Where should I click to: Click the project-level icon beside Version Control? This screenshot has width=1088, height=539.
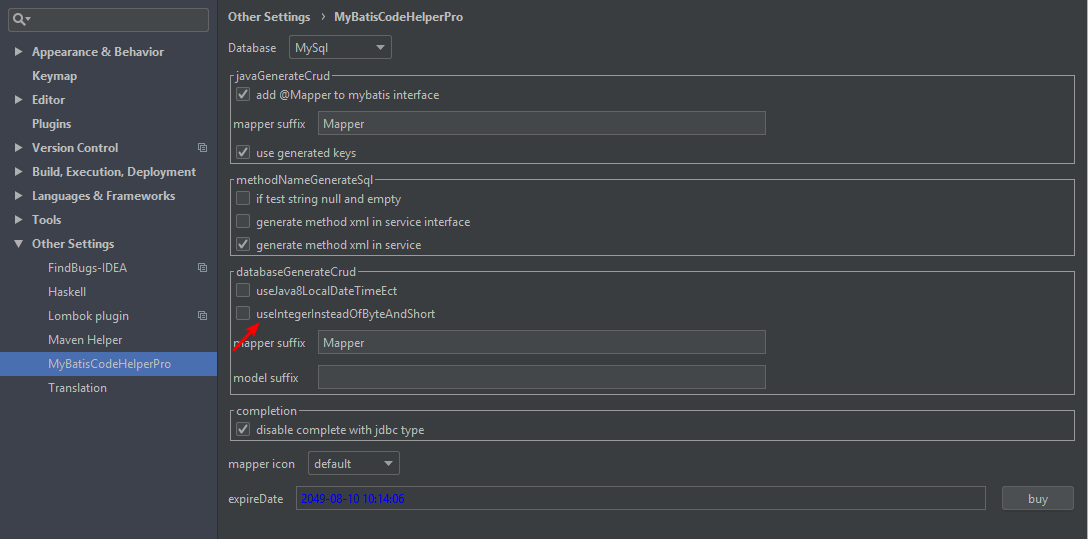click(x=202, y=148)
